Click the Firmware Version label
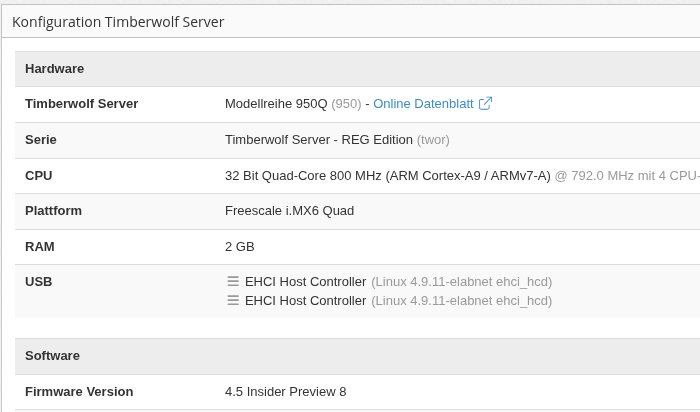Screen dimensions: 700x412 coord(79,391)
